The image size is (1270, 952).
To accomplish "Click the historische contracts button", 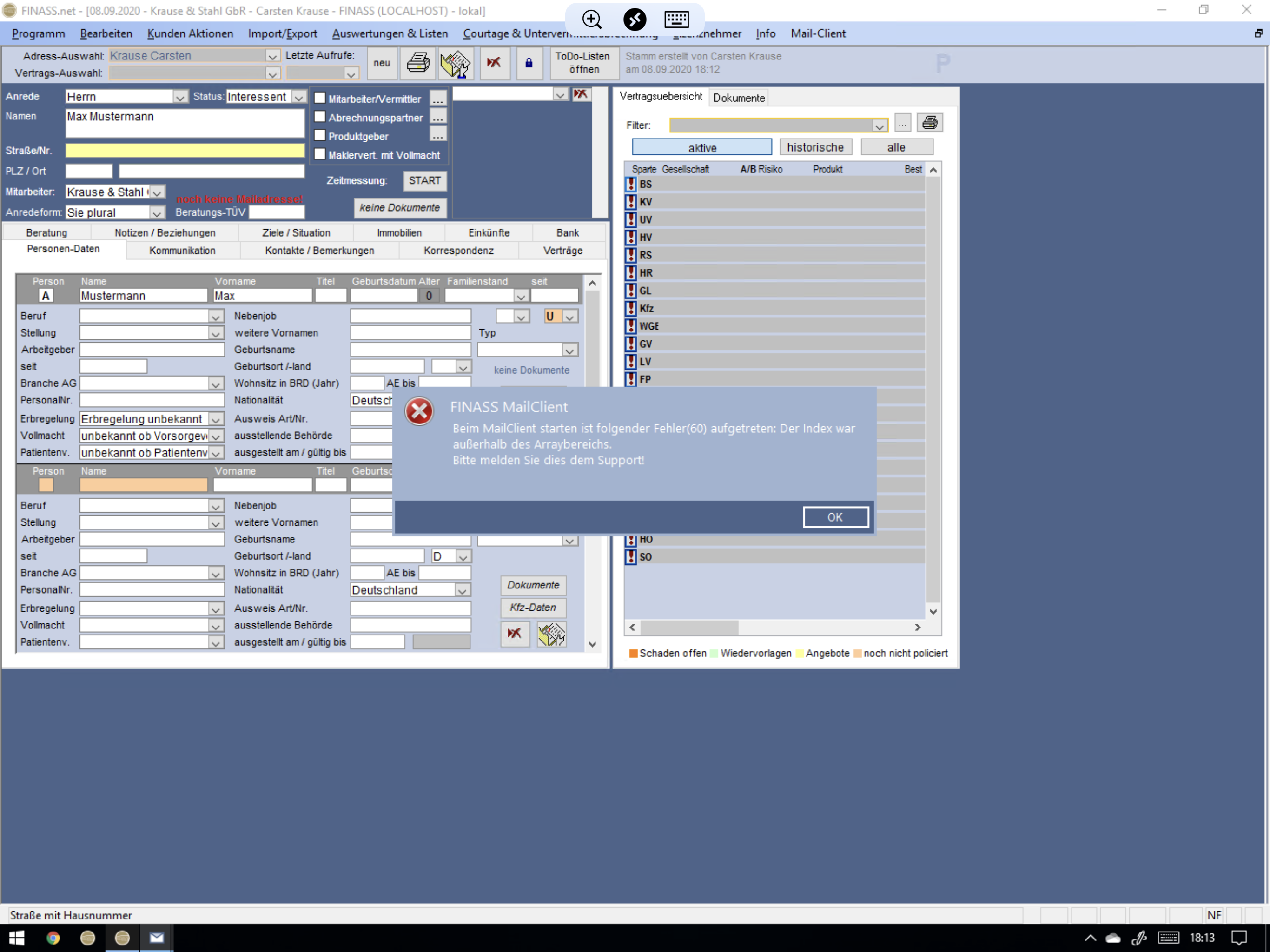I will click(x=815, y=147).
